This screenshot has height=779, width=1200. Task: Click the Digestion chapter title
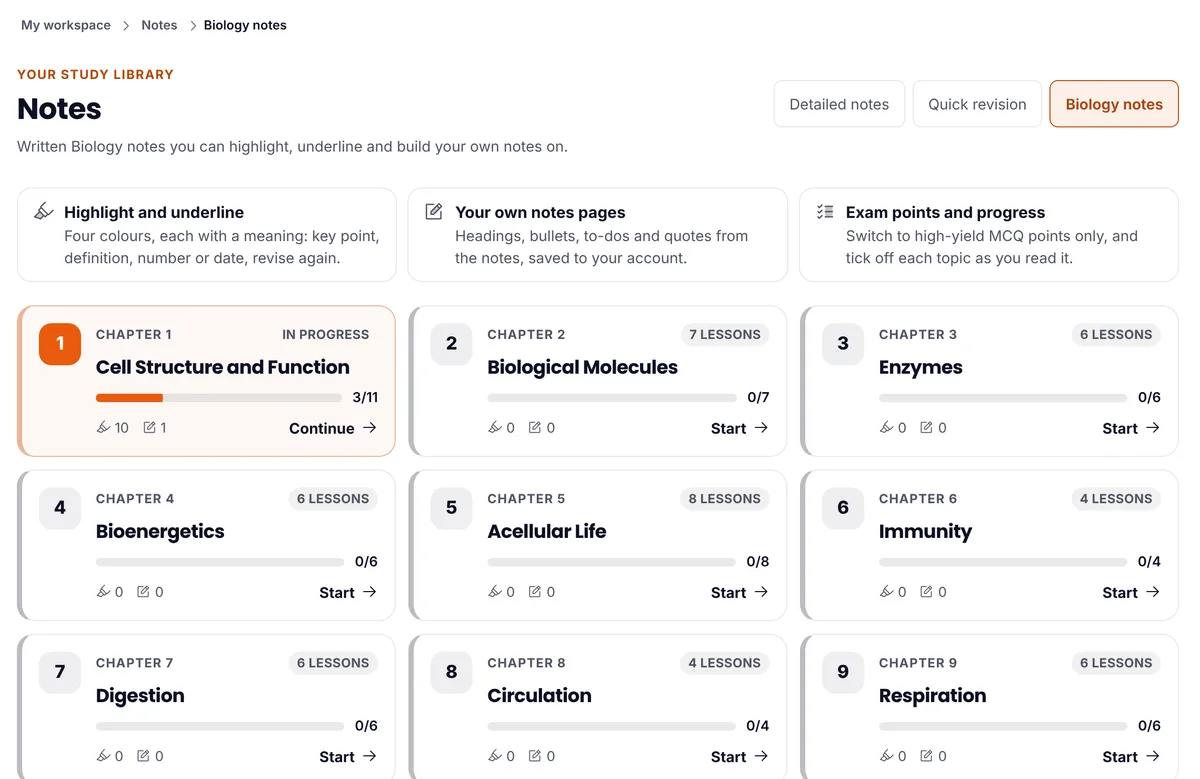click(140, 695)
